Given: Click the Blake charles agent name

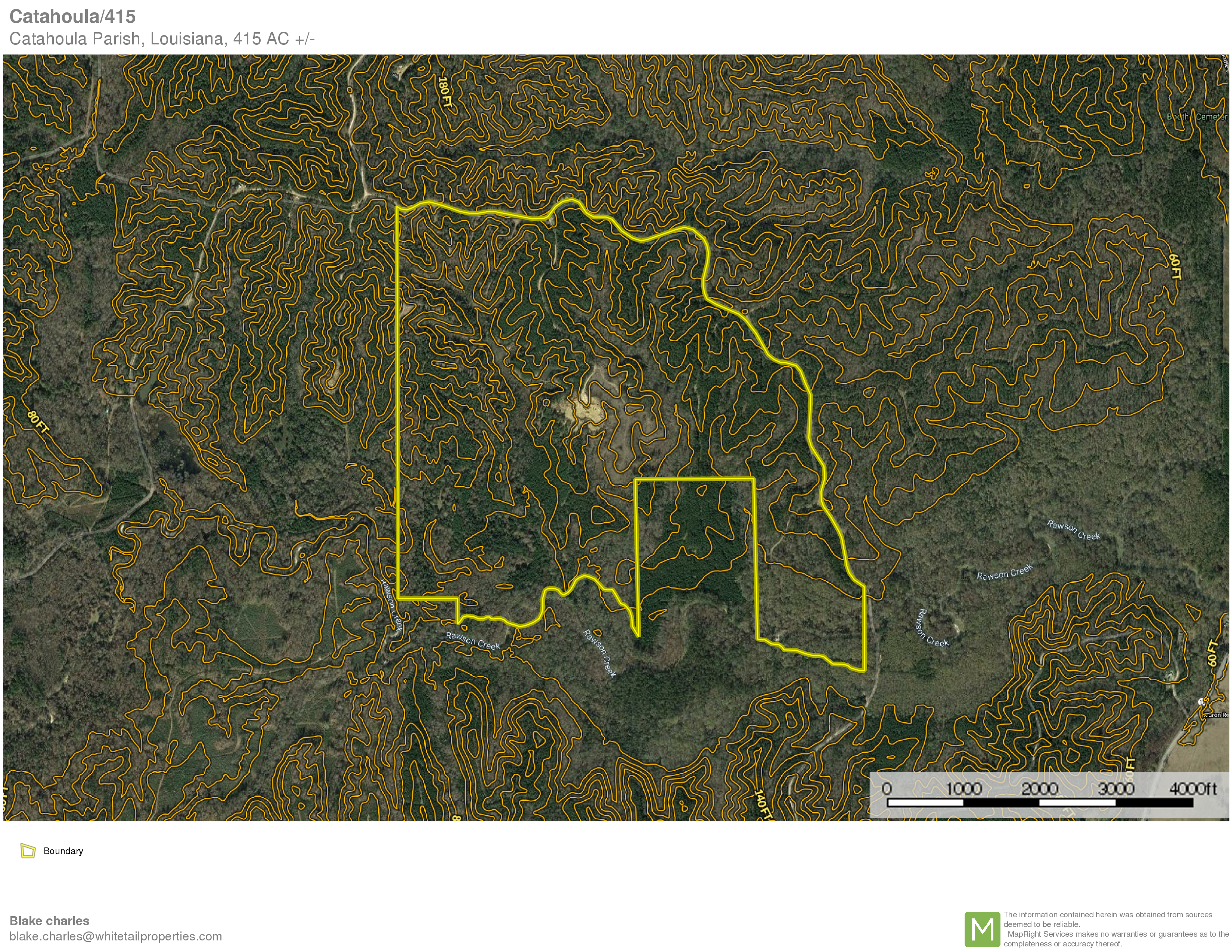Looking at the screenshot, I should click(x=50, y=920).
